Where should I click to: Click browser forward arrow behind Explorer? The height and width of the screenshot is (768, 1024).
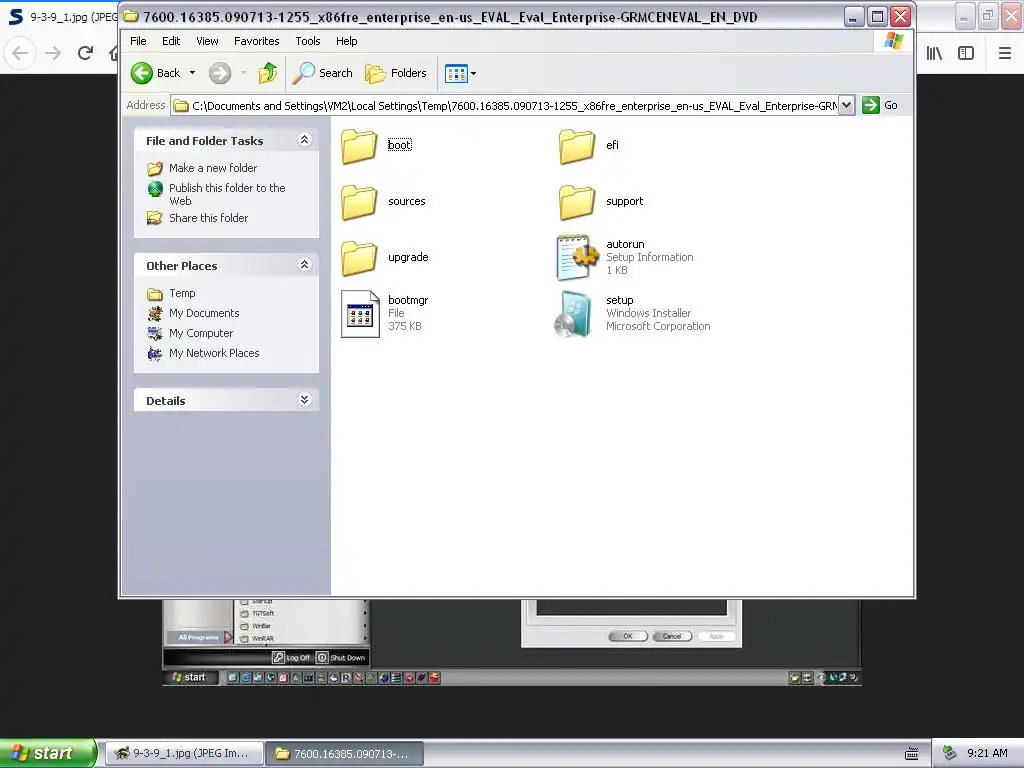click(53, 53)
